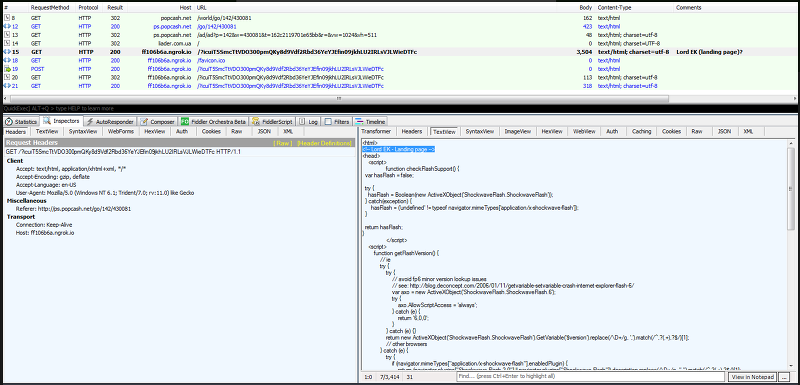Open the Filters tab
Viewport: 800px width, 385px height.
click(337, 122)
